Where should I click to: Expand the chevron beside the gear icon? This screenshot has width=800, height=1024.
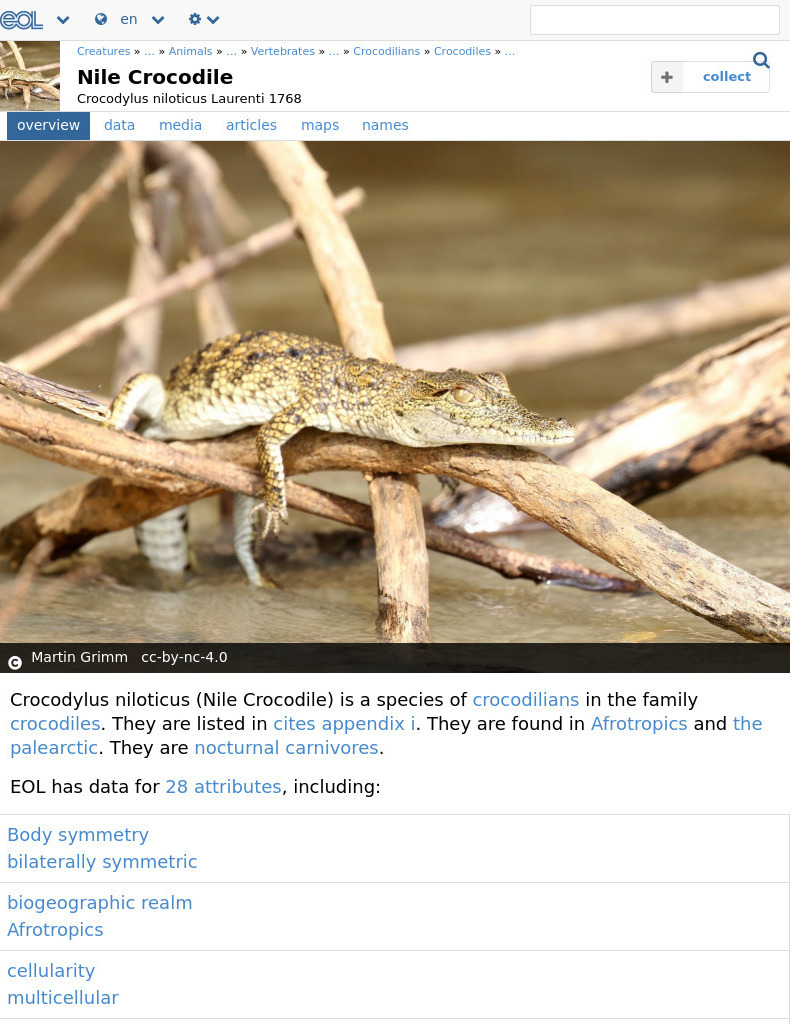coord(212,19)
